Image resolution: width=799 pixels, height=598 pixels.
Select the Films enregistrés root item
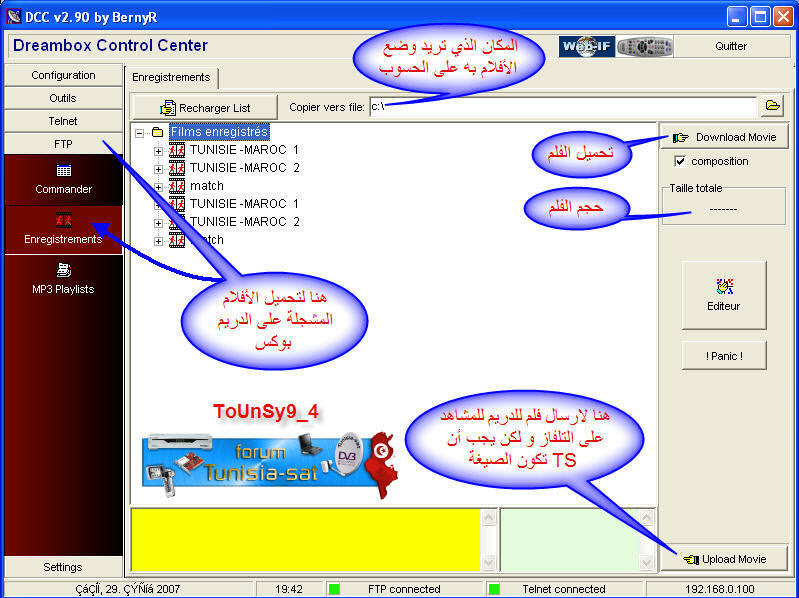click(x=219, y=132)
